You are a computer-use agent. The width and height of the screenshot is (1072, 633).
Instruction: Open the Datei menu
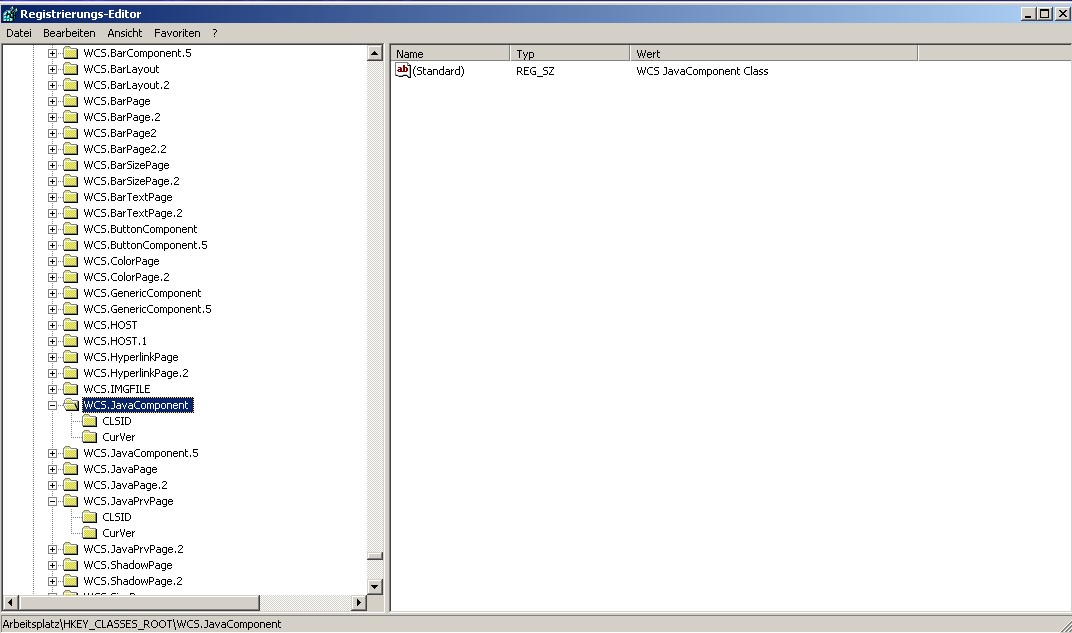click(19, 33)
